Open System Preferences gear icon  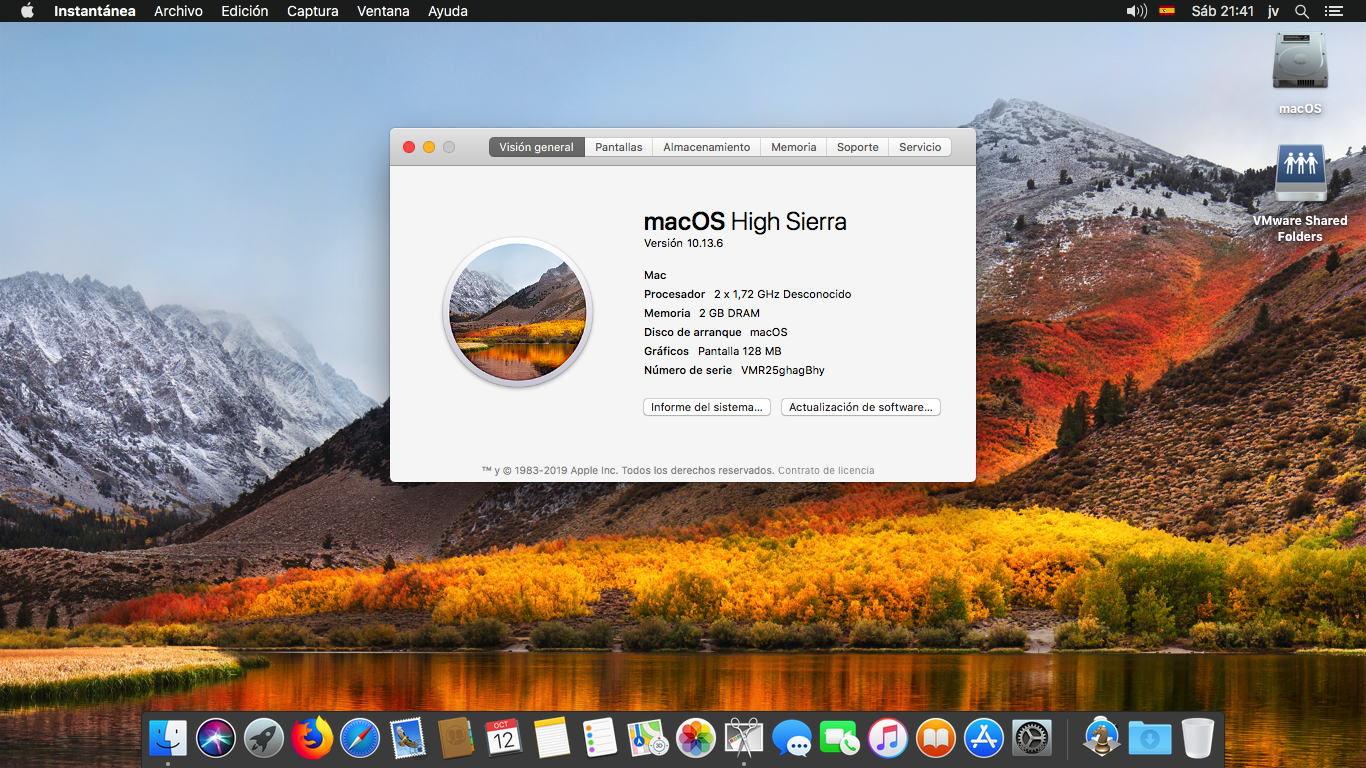[1032, 739]
